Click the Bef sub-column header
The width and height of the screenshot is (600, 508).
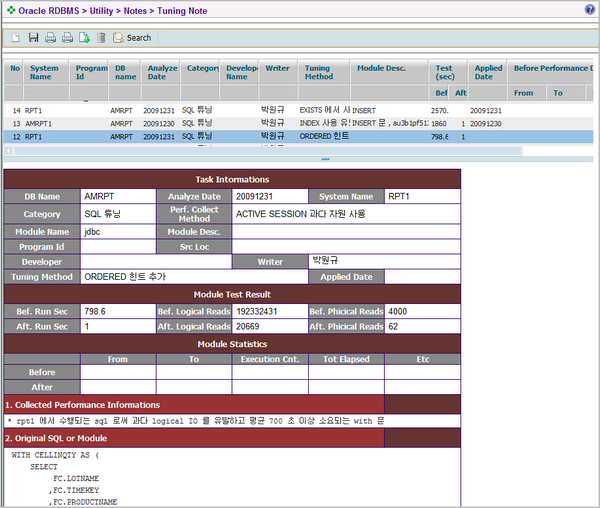click(x=440, y=93)
